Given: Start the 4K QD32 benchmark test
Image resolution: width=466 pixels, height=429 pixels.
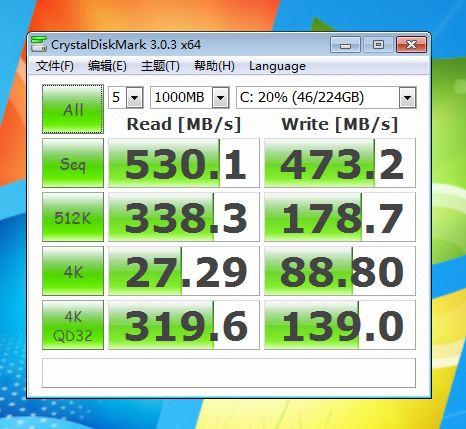Looking at the screenshot, I should pos(73,325).
